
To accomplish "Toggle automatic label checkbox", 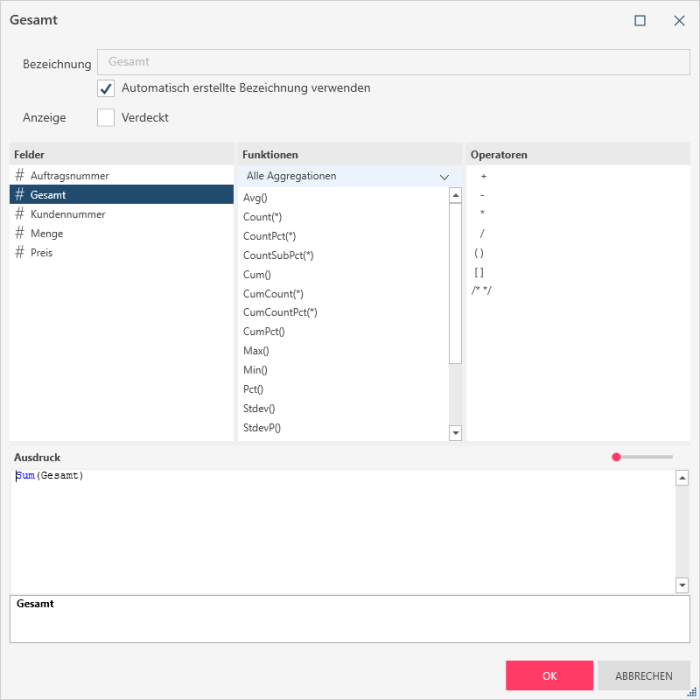I will click(106, 88).
